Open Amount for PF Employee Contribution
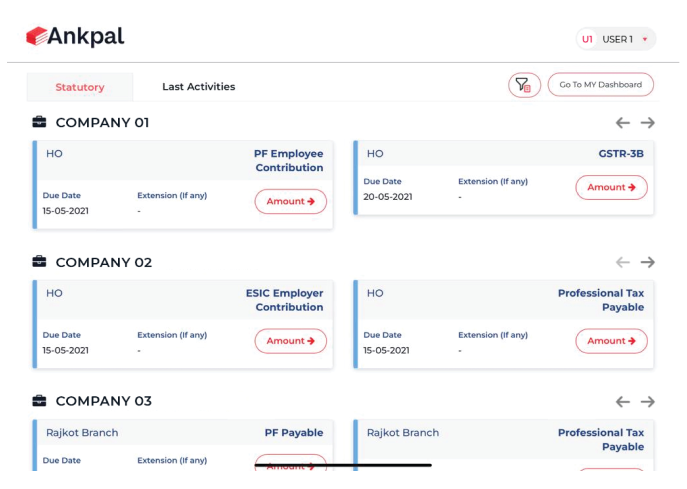687x489 pixels. (x=290, y=202)
